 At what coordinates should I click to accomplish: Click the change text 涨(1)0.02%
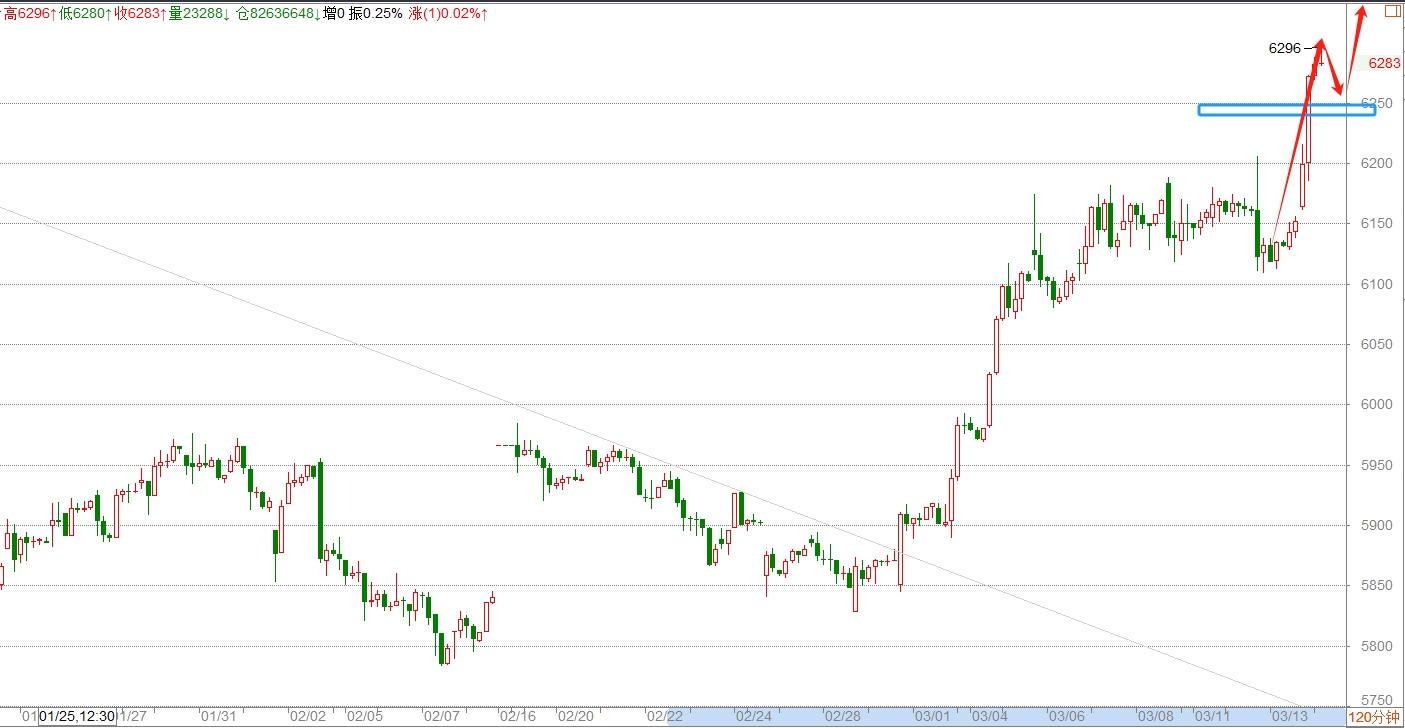[447, 14]
